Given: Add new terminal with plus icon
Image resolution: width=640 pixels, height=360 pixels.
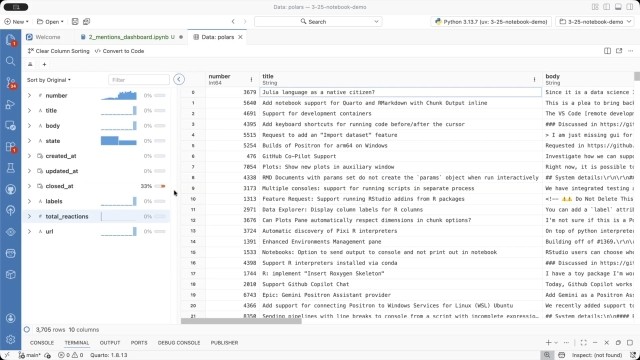Looking at the screenshot, I should [549, 343].
